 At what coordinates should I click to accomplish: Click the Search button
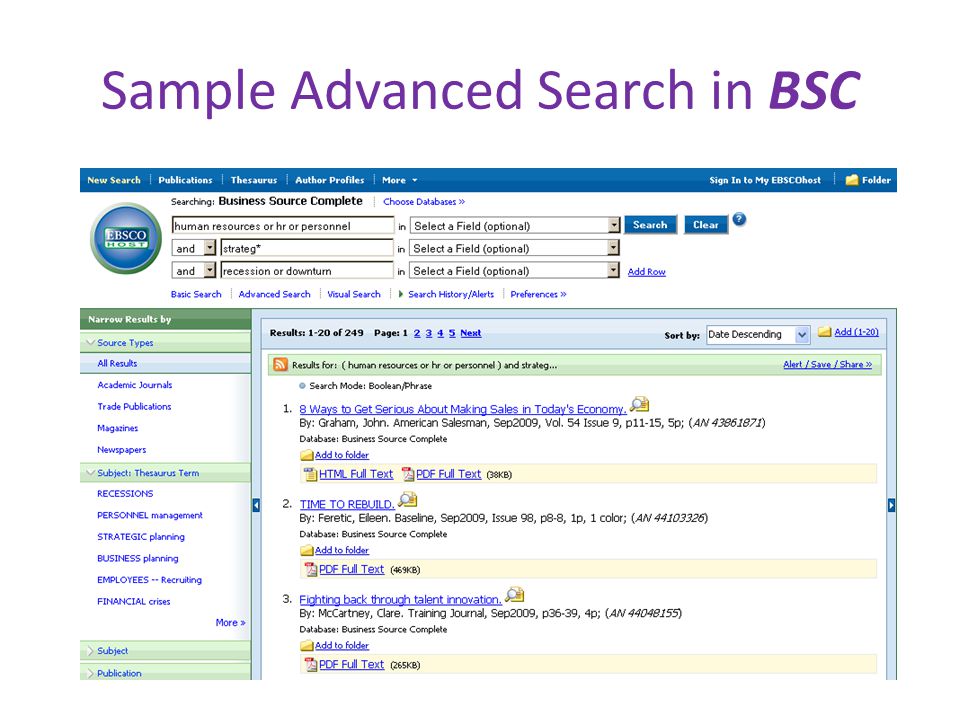[650, 225]
